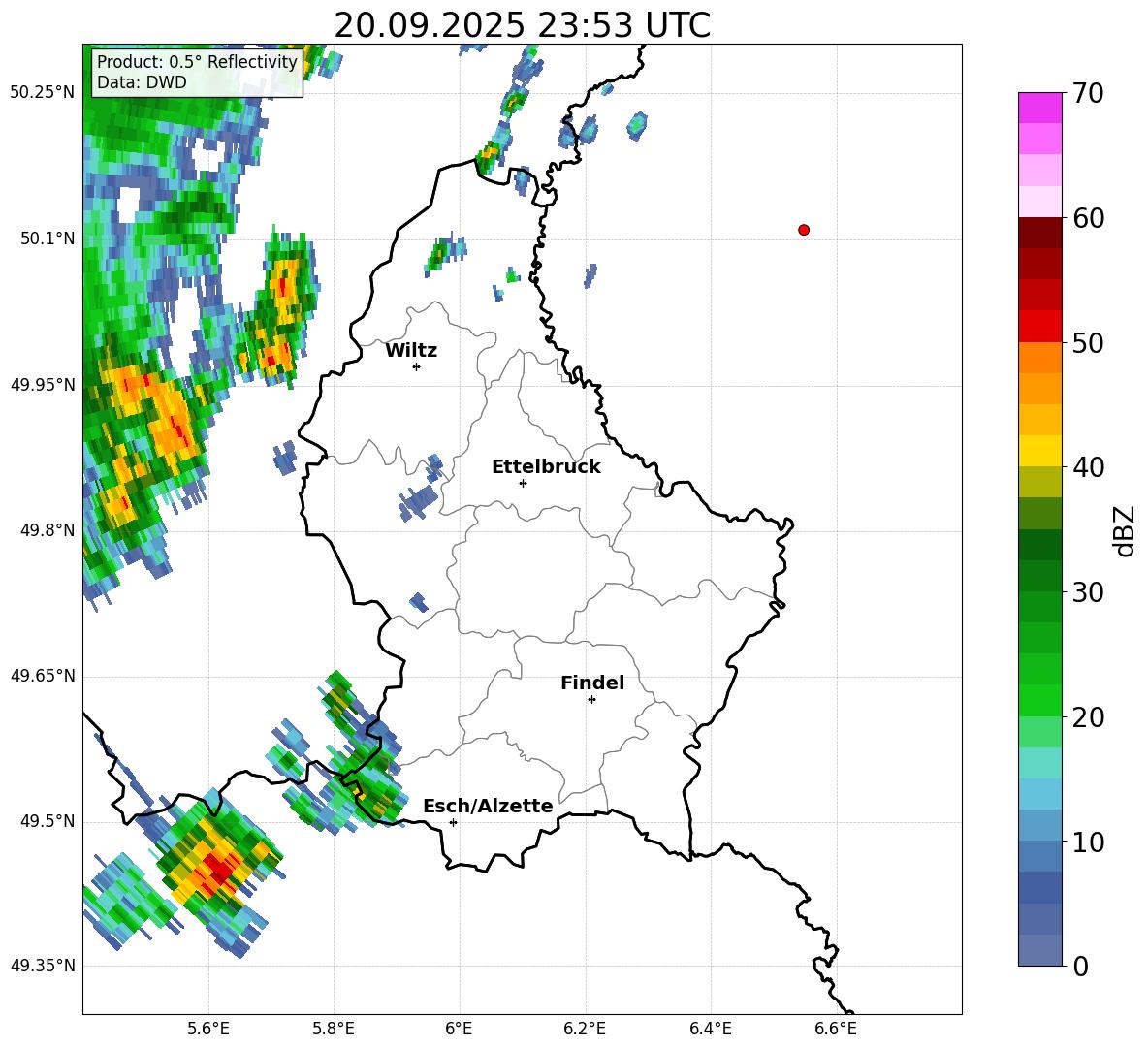Click the colorbar tick value 50

pyautogui.click(x=1088, y=342)
